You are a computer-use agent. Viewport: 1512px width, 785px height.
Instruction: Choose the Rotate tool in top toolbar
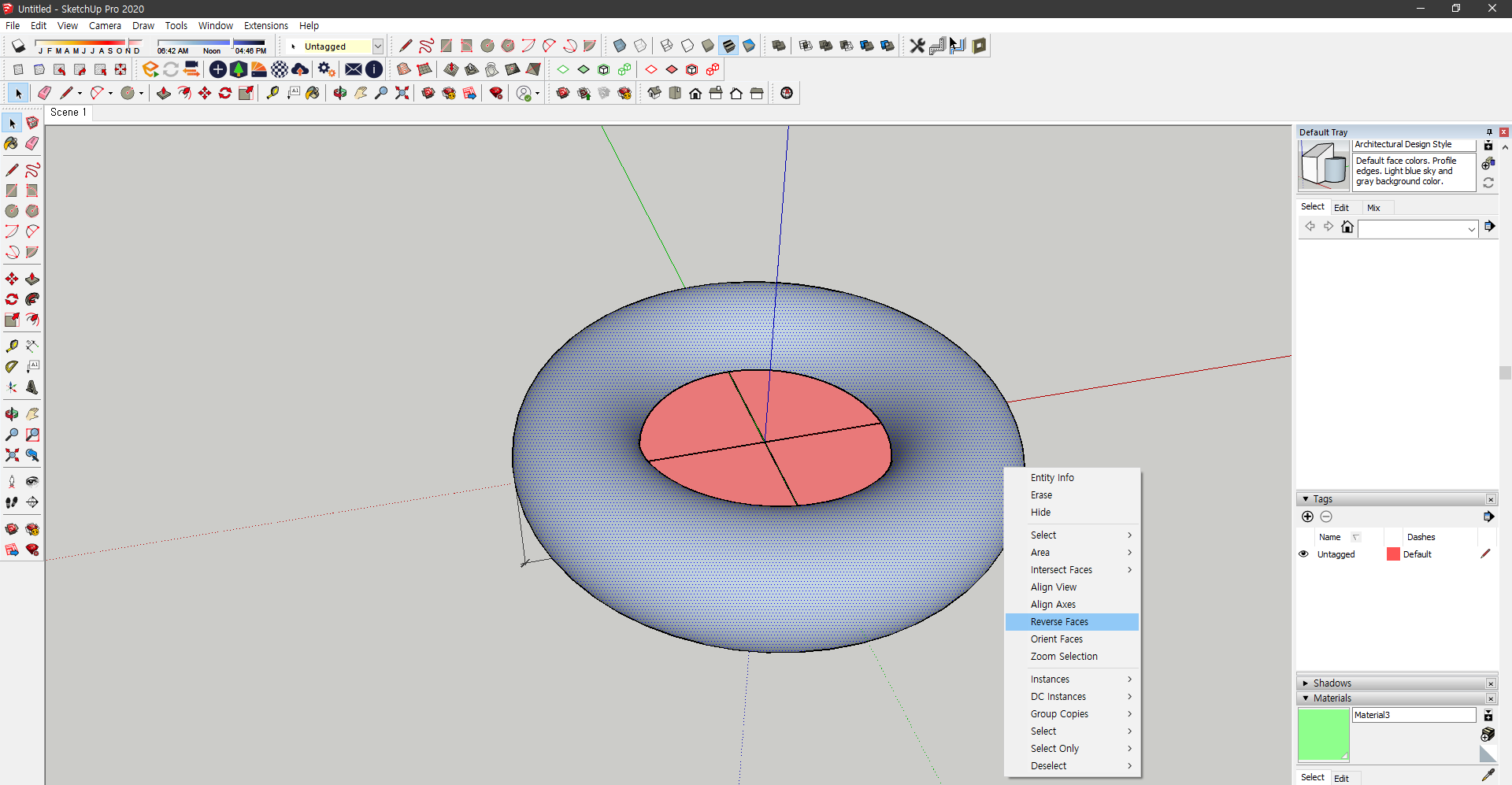225,93
